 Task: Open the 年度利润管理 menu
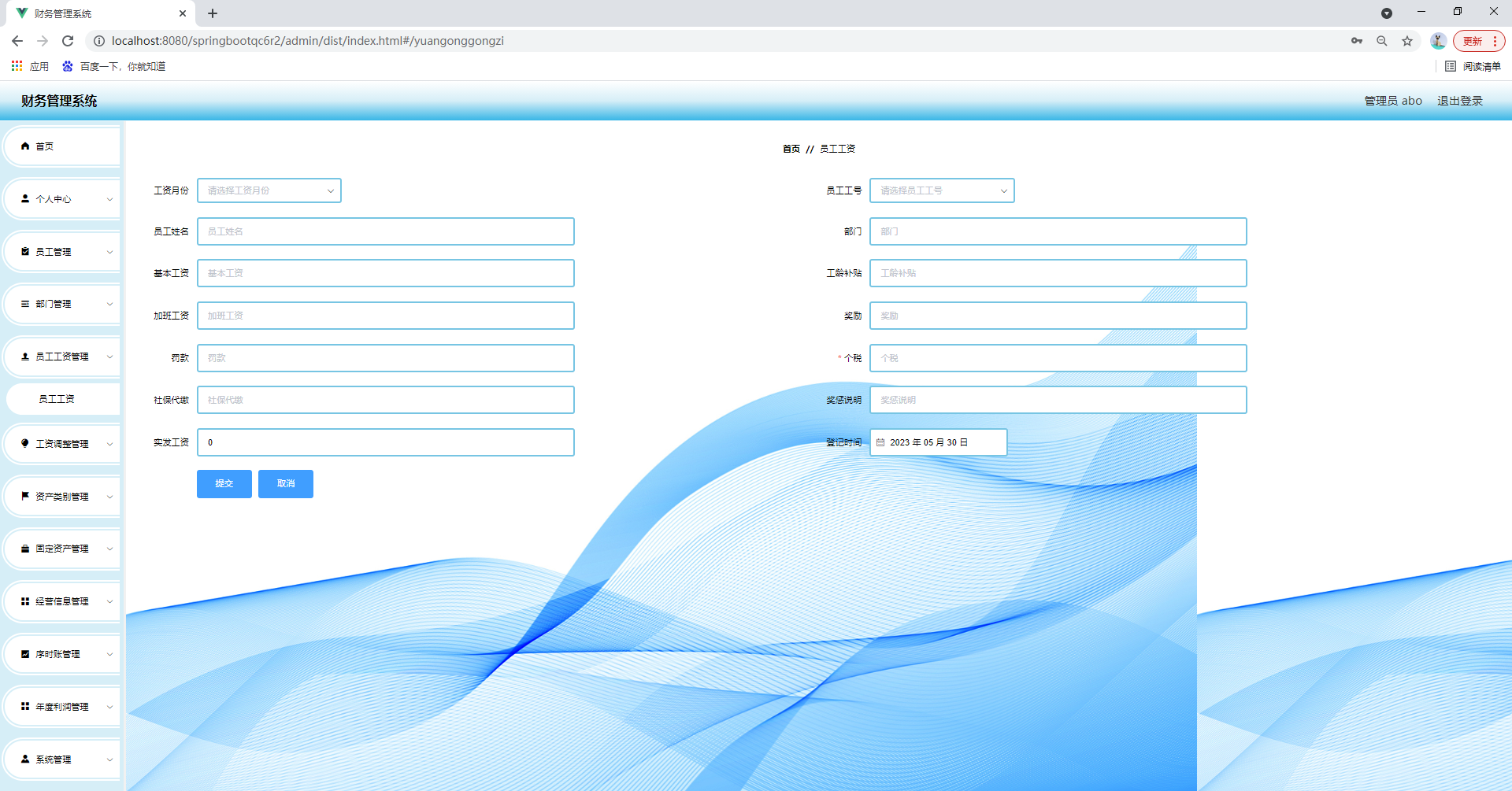(63, 707)
